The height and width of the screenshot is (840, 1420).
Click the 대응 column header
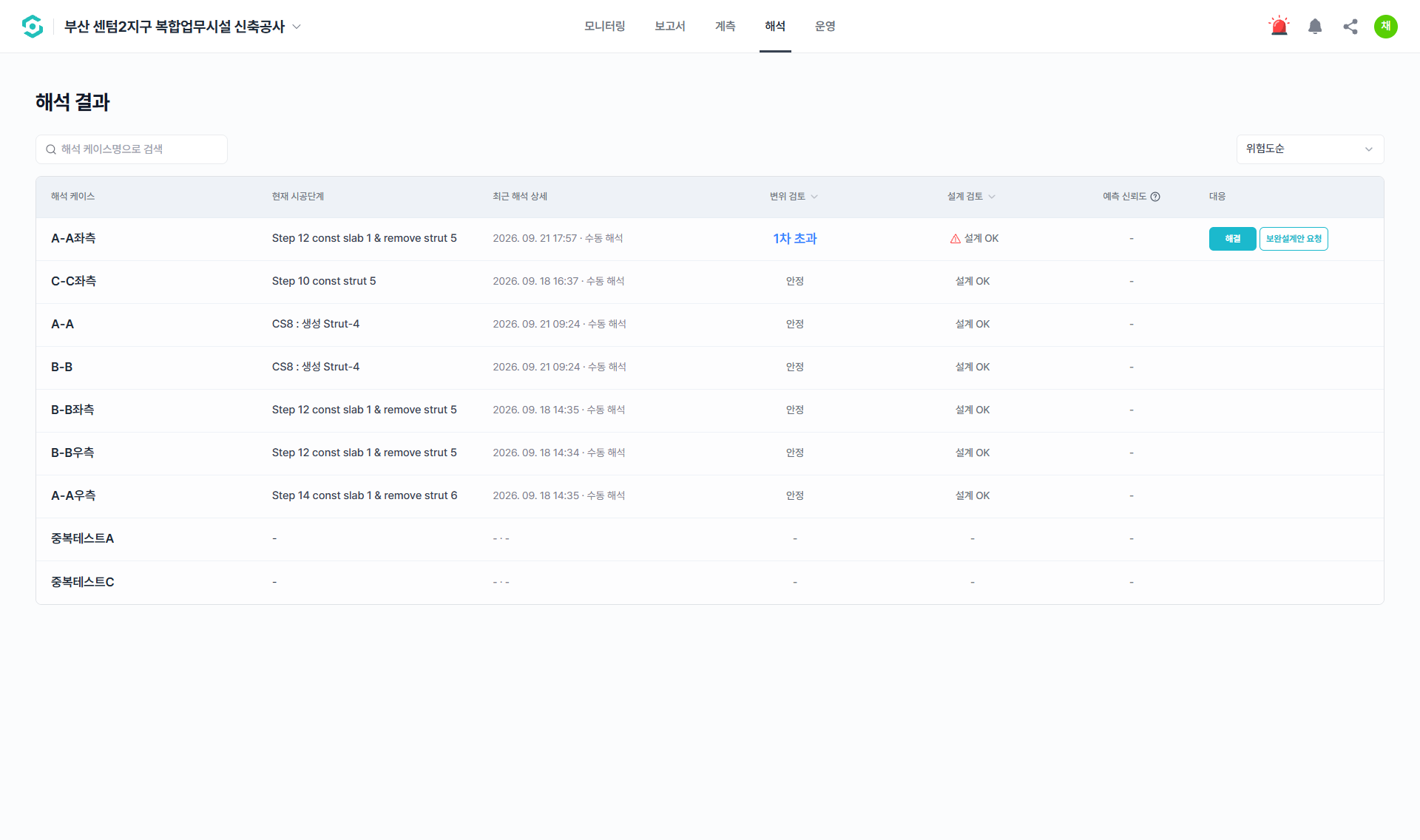tap(1217, 197)
